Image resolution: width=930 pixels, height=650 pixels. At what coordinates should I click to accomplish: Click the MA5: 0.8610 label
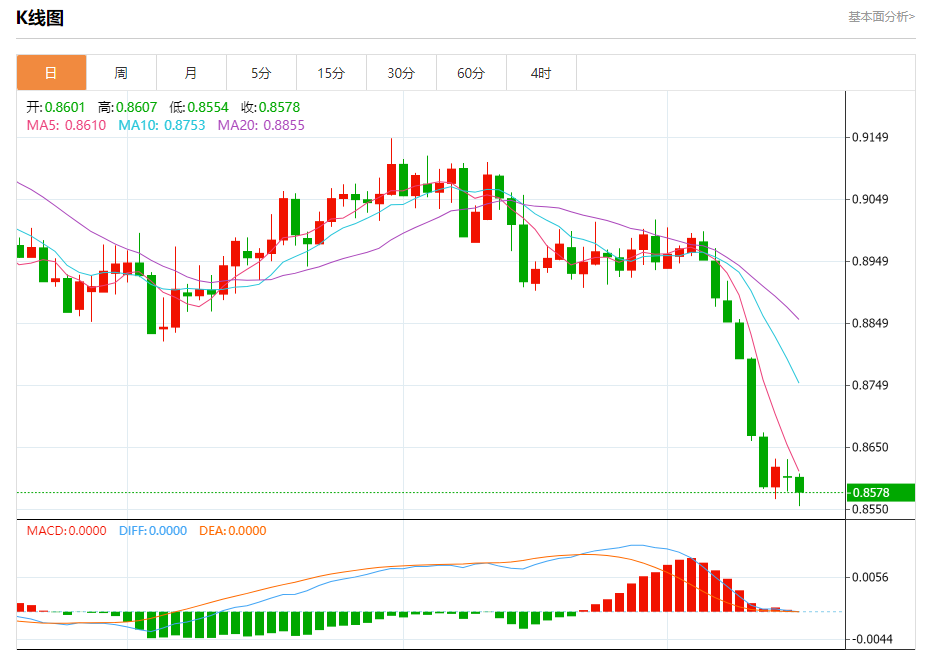tap(66, 125)
